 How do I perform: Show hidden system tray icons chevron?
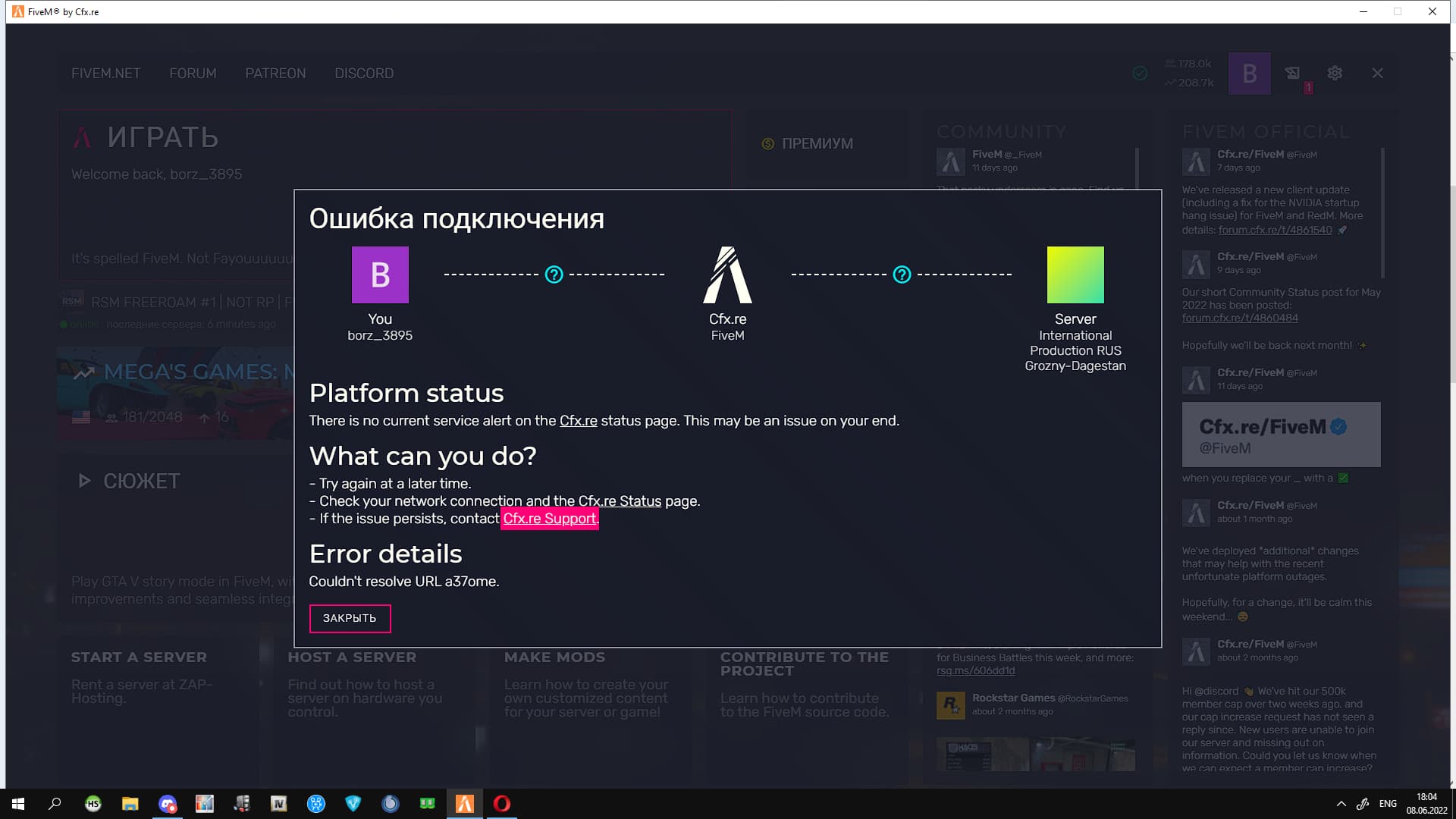click(1341, 804)
